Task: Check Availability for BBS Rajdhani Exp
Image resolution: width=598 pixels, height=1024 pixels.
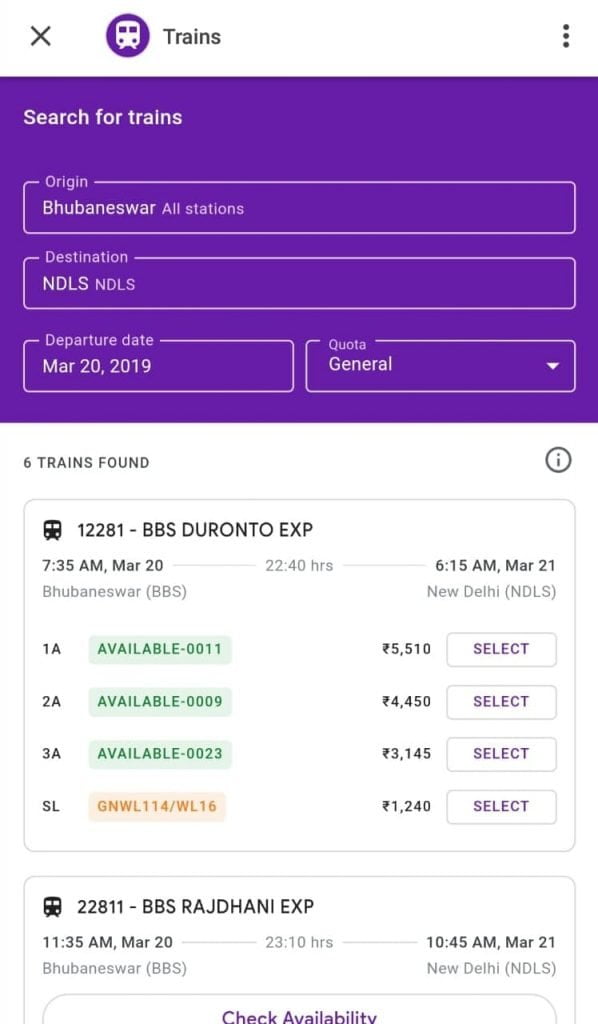Action: [x=299, y=1011]
